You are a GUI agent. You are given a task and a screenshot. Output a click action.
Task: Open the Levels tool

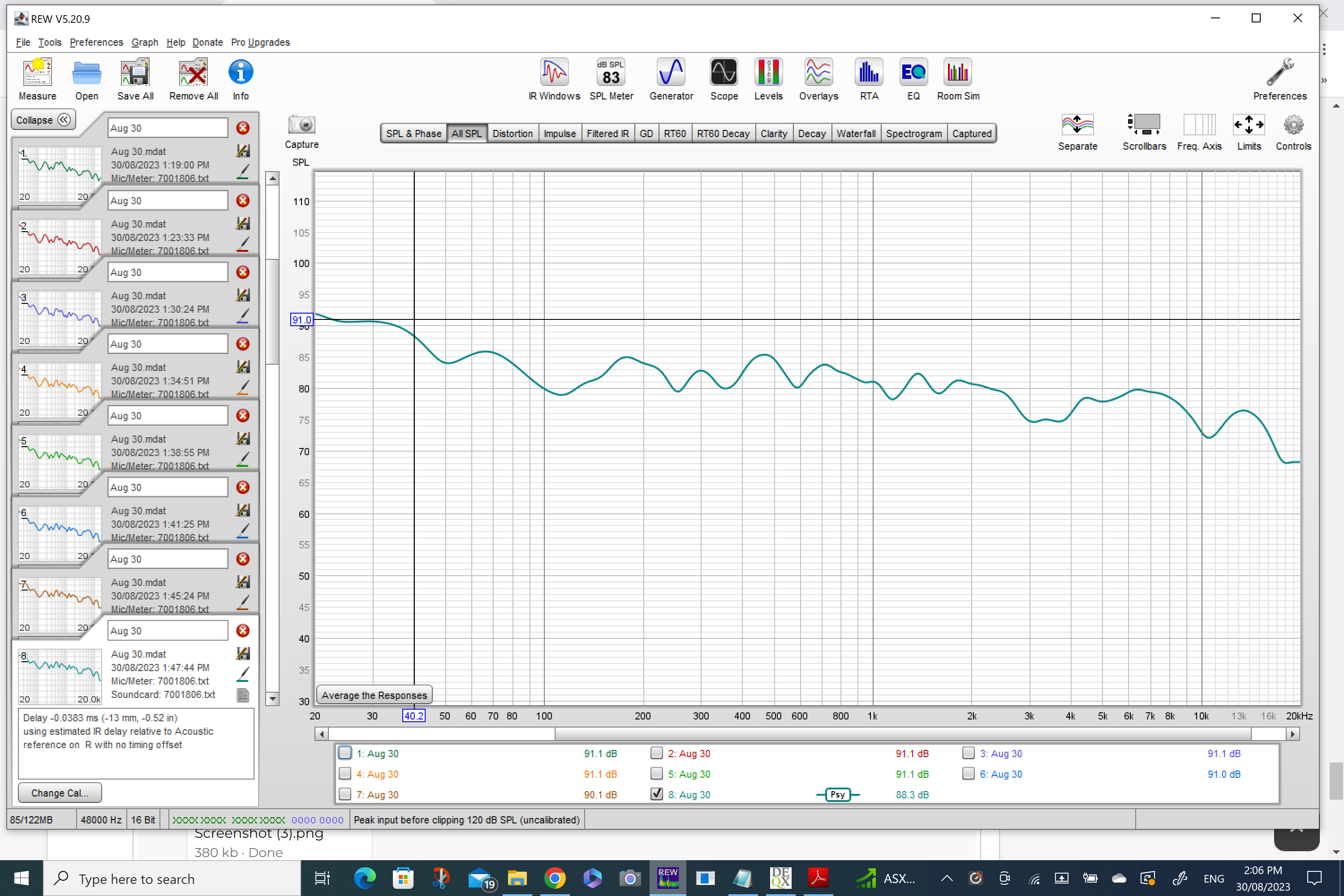pyautogui.click(x=768, y=79)
